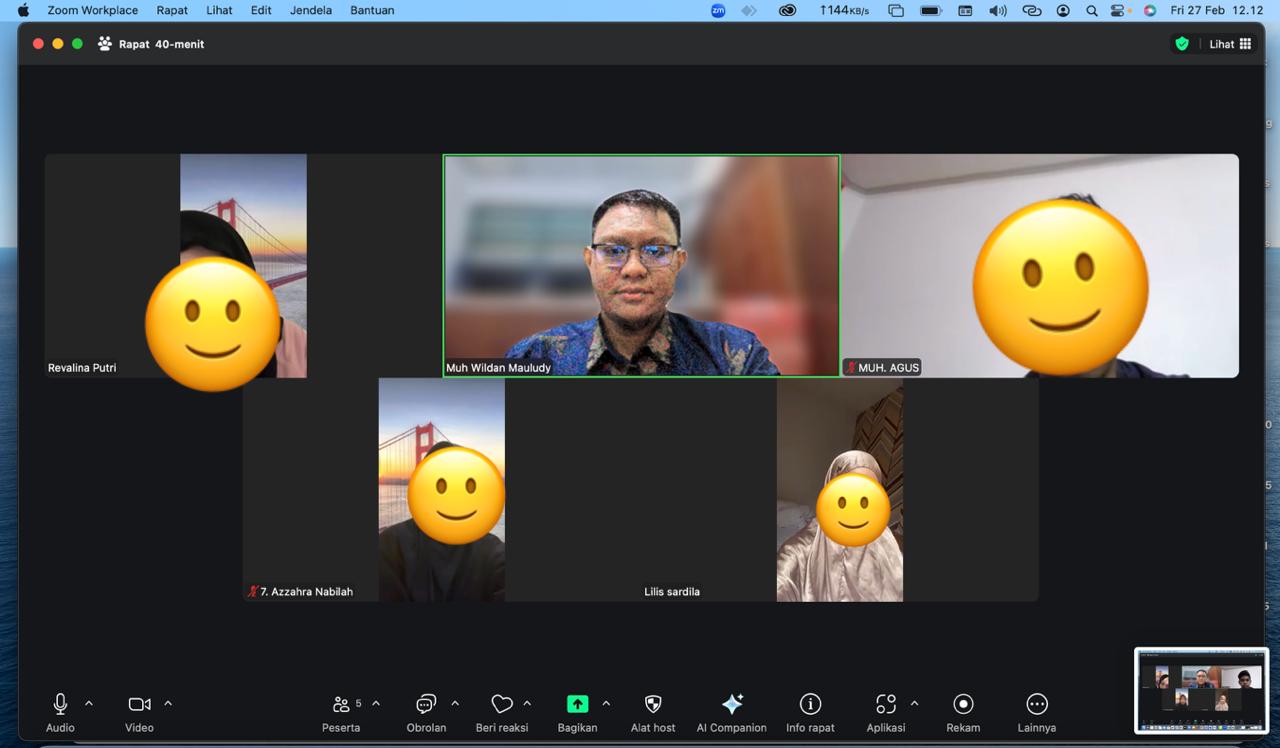Open Alat host shield tools
The image size is (1280, 748).
[x=653, y=705]
